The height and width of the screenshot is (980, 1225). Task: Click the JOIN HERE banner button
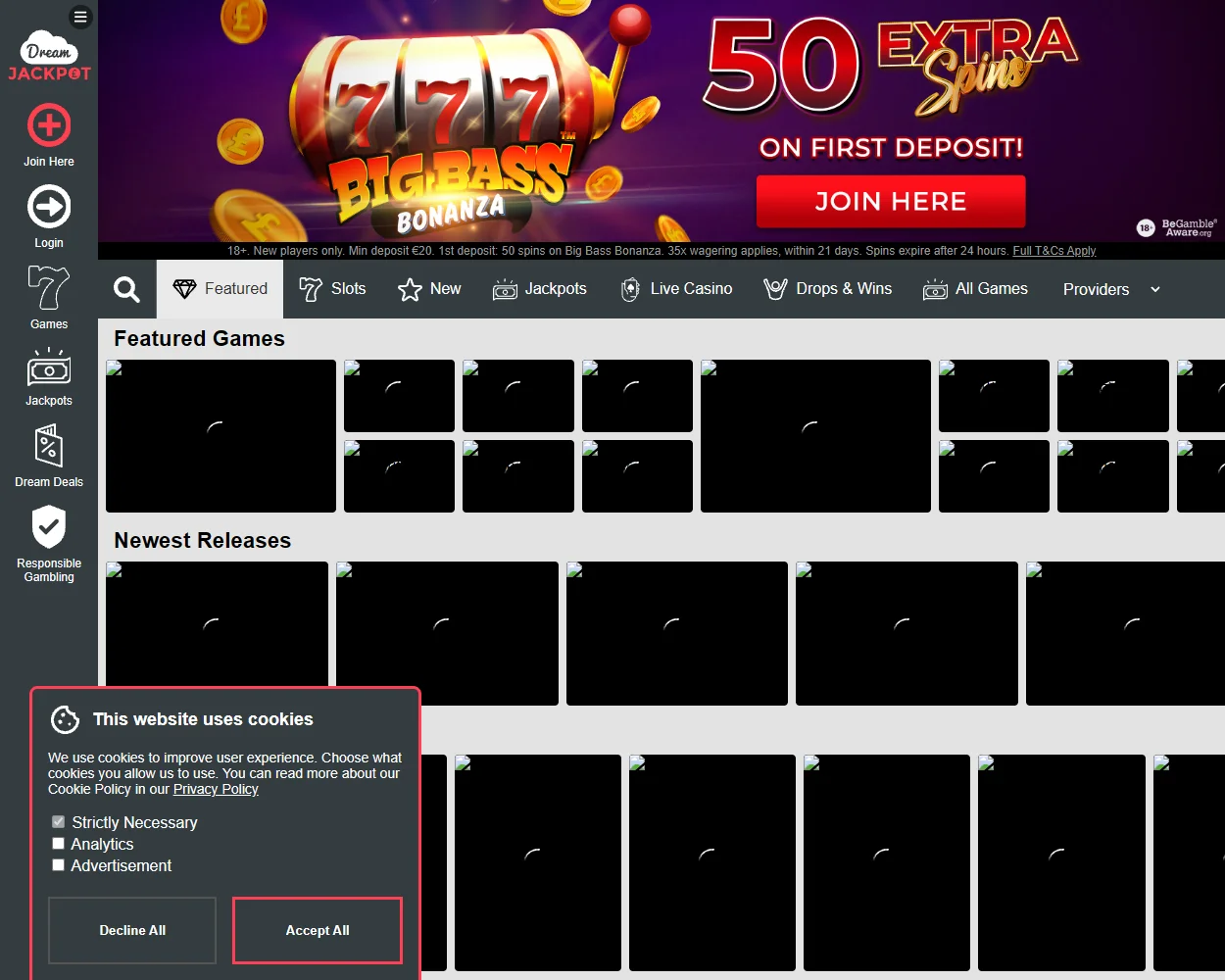pos(890,201)
